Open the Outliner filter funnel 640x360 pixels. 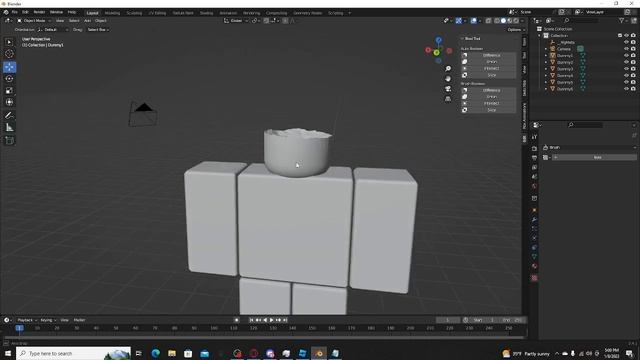click(621, 20)
